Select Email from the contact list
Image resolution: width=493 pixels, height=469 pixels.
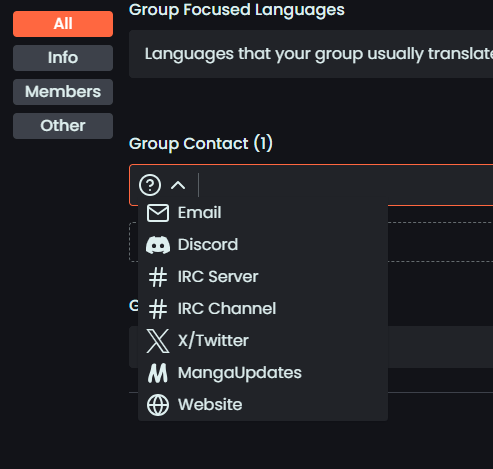tap(263, 213)
